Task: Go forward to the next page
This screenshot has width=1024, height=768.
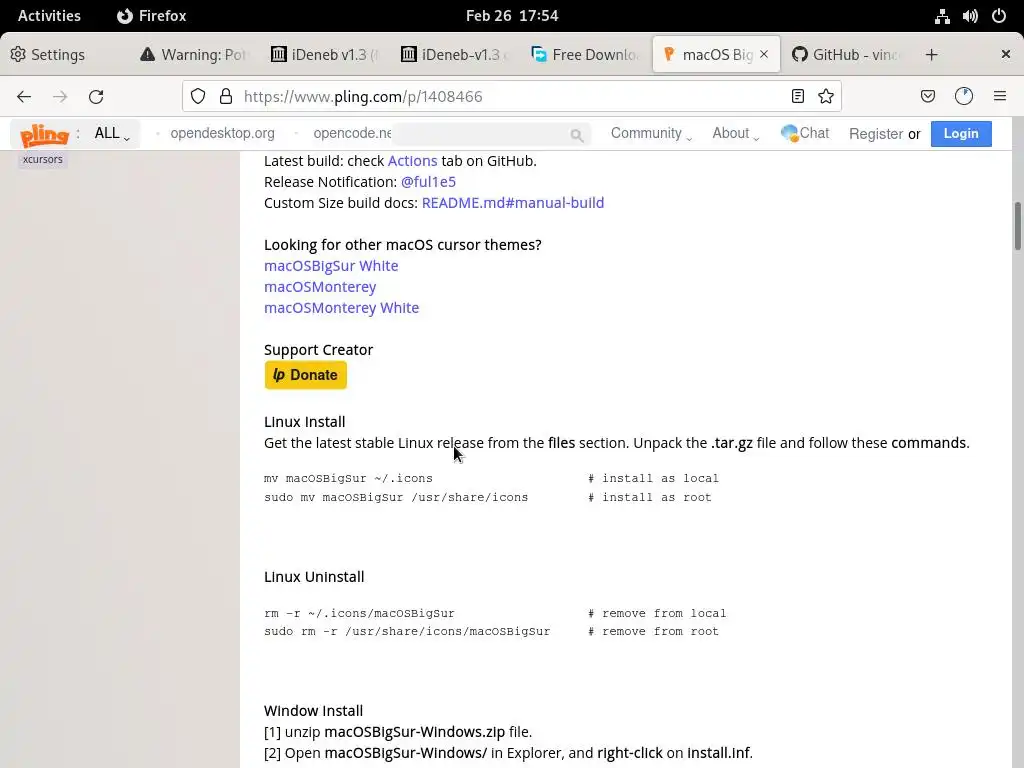Action: [60, 97]
